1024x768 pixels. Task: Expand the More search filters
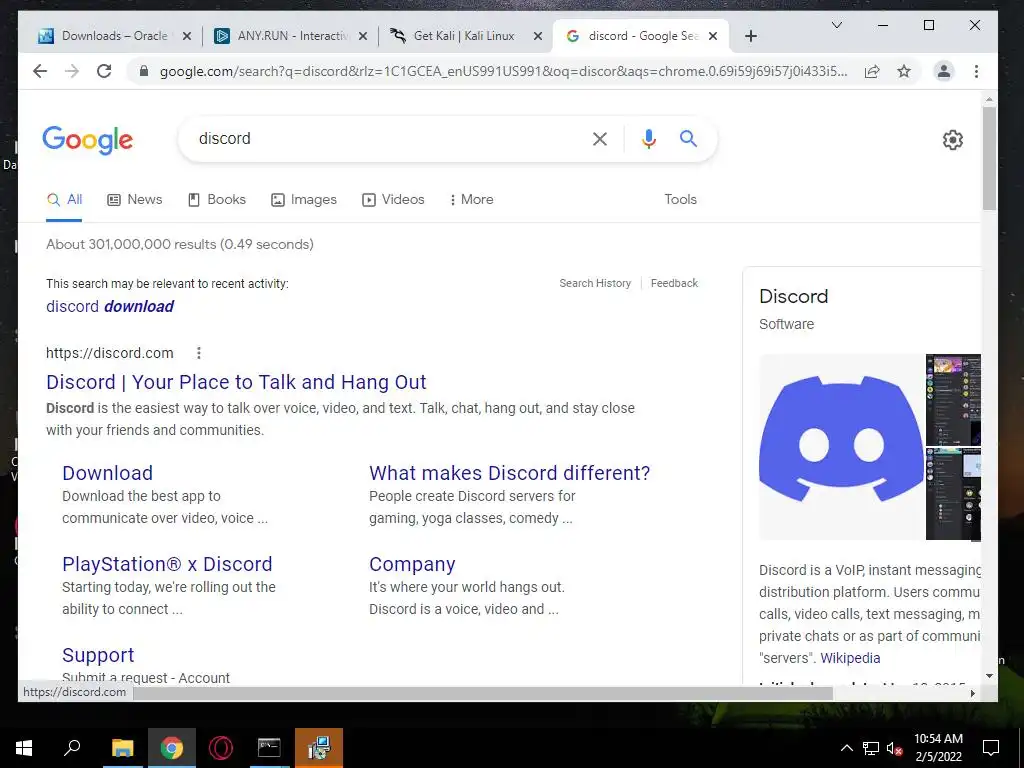(472, 199)
